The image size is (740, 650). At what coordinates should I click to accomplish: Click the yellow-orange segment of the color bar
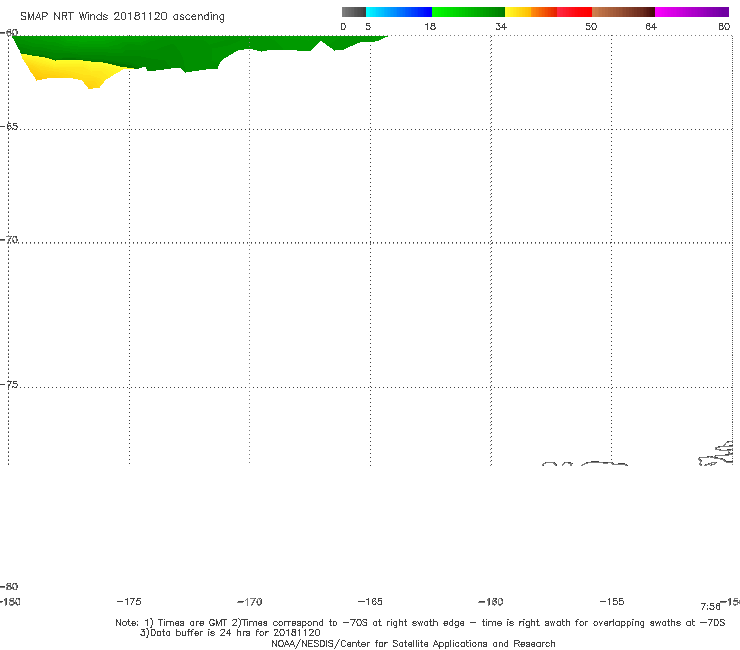[x=531, y=12]
